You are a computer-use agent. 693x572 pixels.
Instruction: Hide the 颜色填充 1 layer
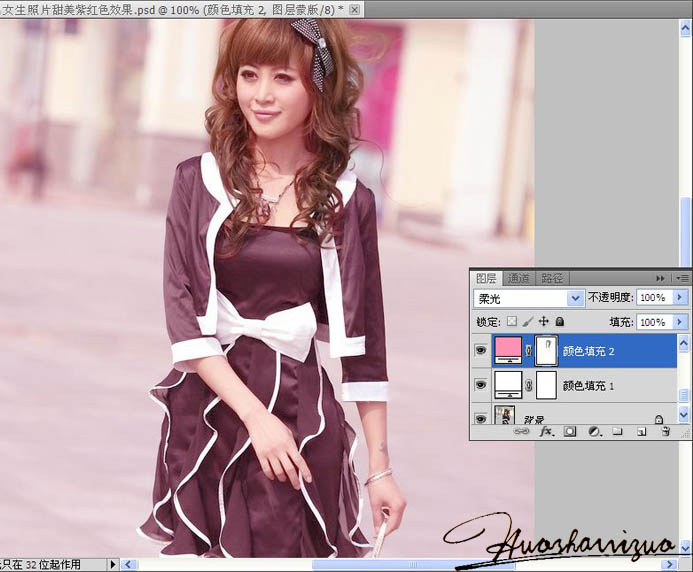pos(481,385)
